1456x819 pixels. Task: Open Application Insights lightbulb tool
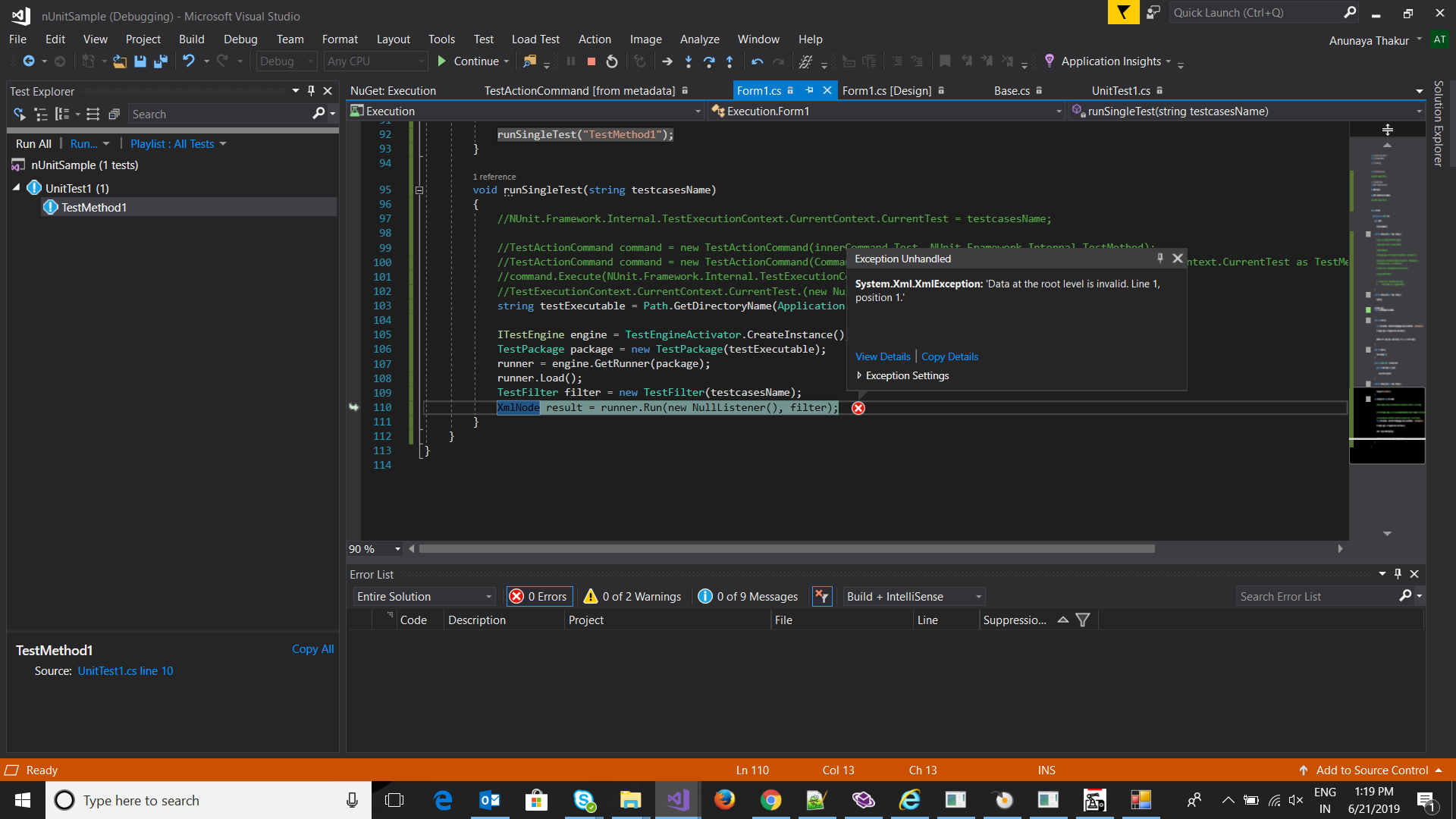click(1050, 61)
